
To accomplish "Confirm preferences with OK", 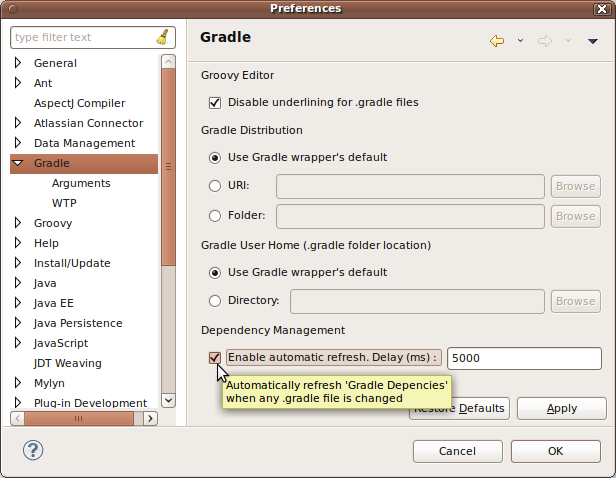I will 556,451.
